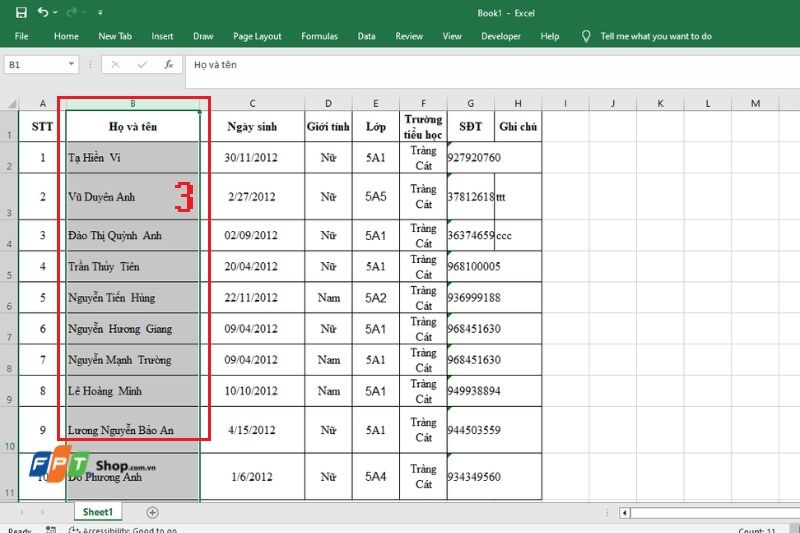Select column E header
Screen dimensions: 800x533
click(x=376, y=104)
